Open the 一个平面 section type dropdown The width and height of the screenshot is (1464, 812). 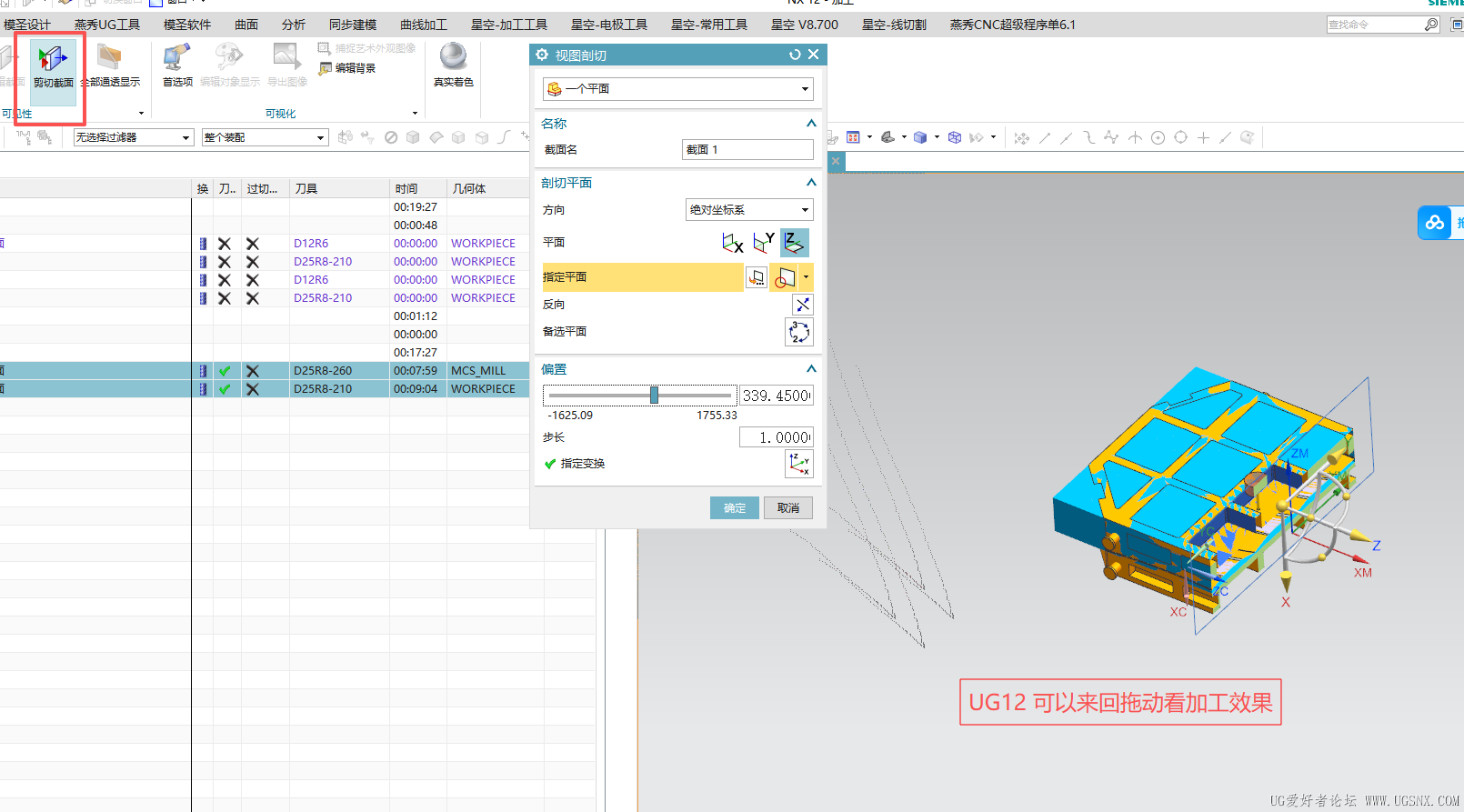tap(677, 89)
